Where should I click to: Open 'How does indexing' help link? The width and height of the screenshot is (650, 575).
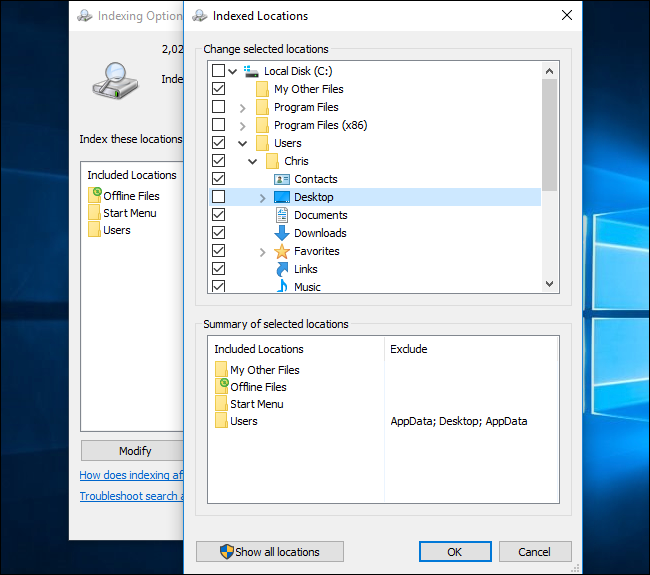coord(131,475)
